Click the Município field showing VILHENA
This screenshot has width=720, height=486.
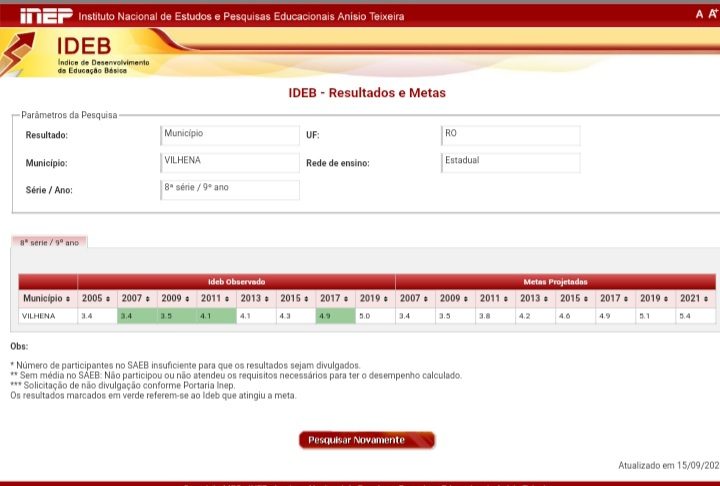[x=230, y=162]
